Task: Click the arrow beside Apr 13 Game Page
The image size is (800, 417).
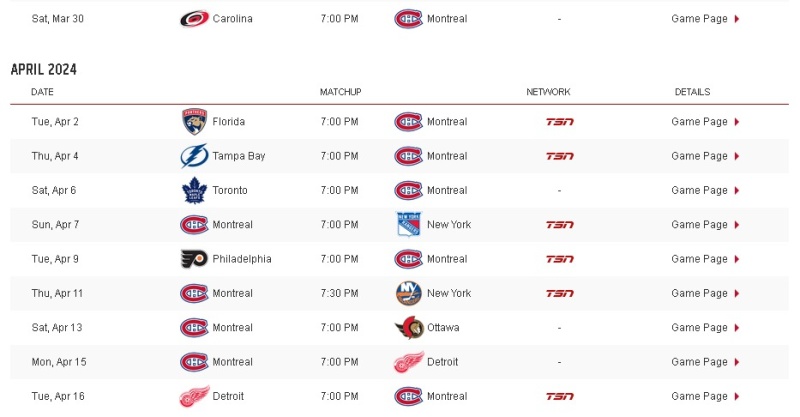Action: (x=737, y=328)
